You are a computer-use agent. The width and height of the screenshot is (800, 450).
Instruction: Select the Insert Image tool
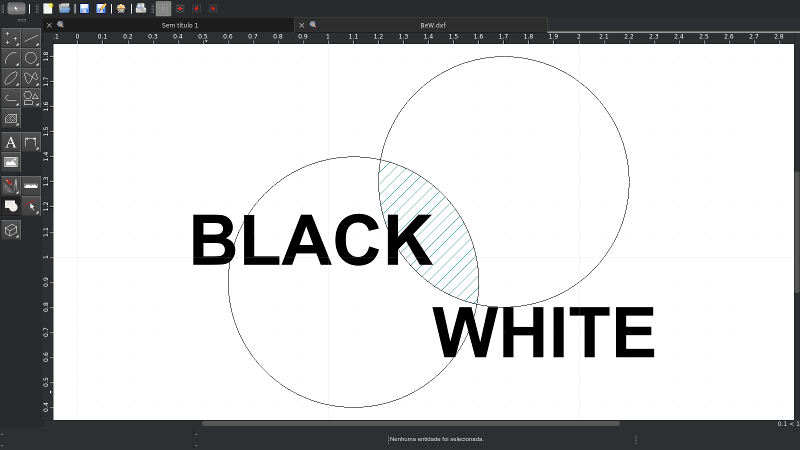pos(11,161)
